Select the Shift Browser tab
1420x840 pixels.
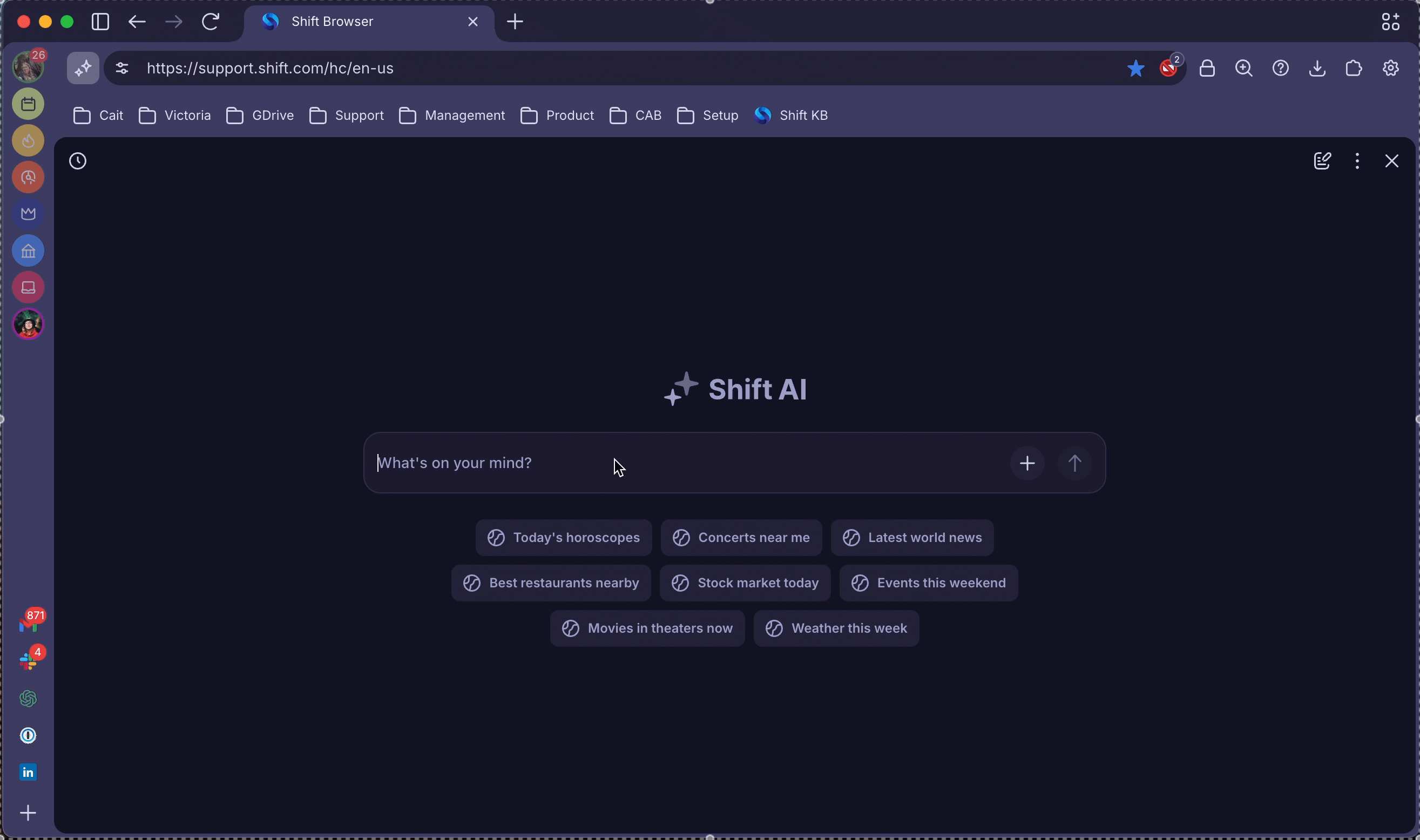coord(369,22)
